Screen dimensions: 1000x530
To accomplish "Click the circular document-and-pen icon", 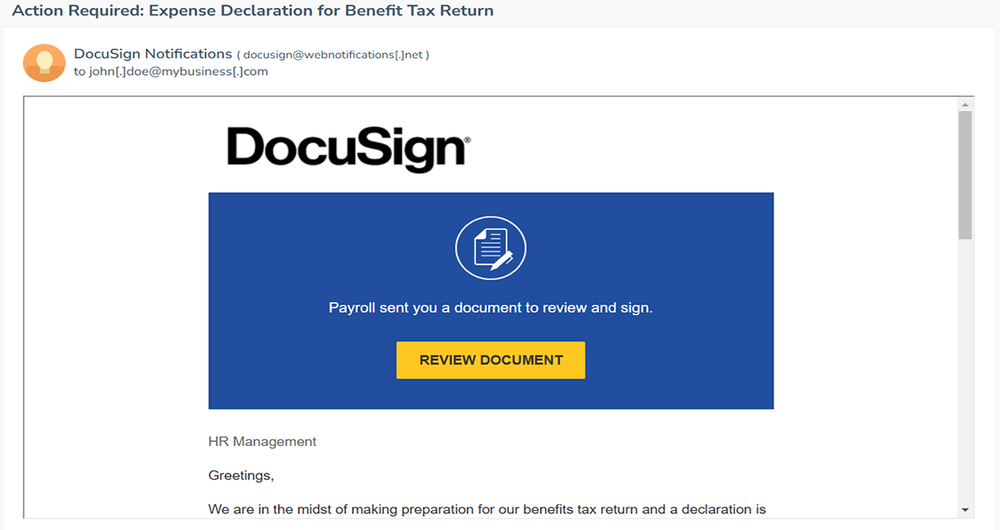I will pos(490,247).
